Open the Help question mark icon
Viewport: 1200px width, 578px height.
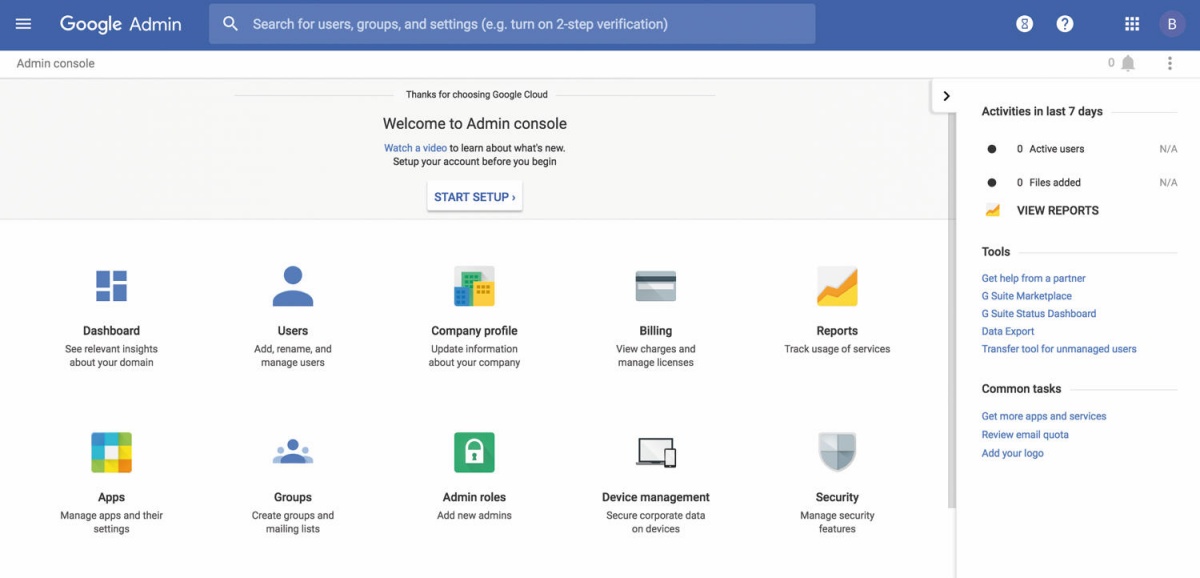(1065, 24)
